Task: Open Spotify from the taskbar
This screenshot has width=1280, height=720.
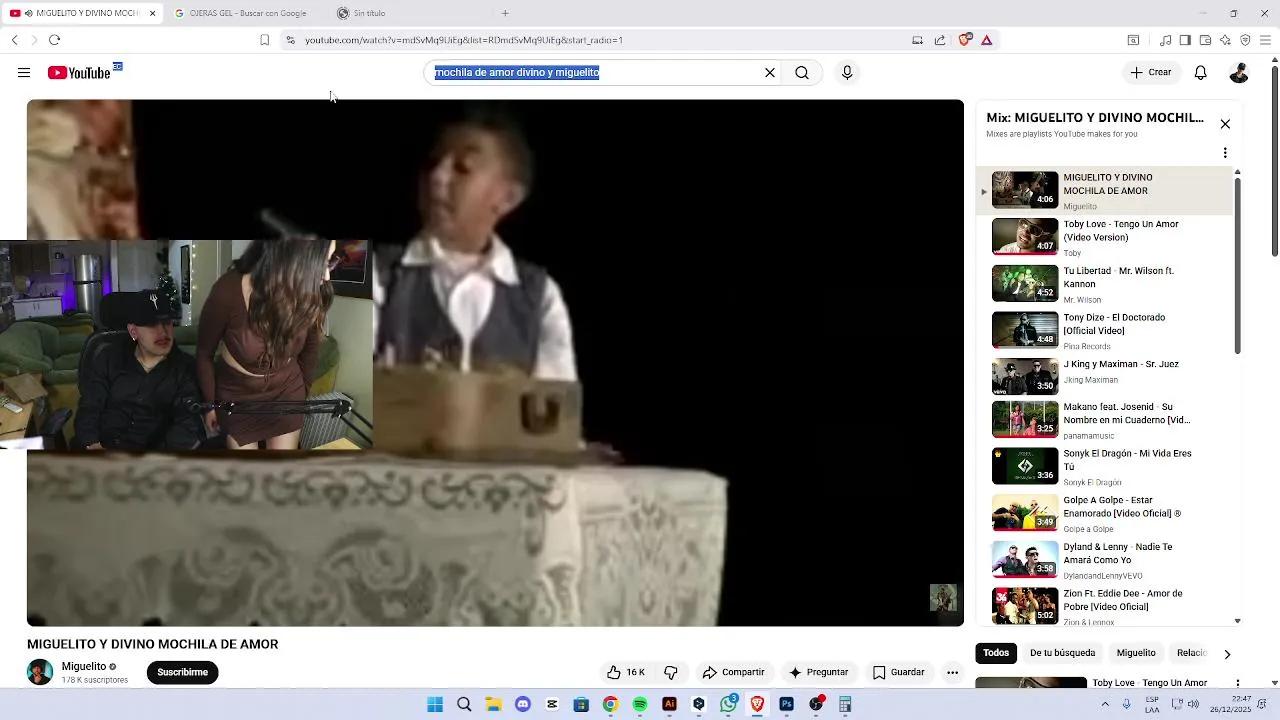Action: (x=640, y=704)
